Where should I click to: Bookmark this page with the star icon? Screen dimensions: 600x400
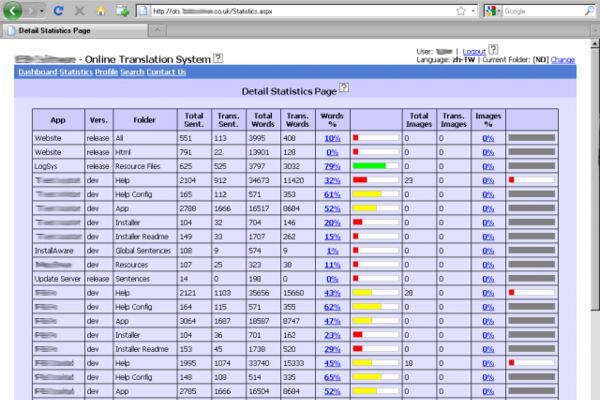click(461, 11)
